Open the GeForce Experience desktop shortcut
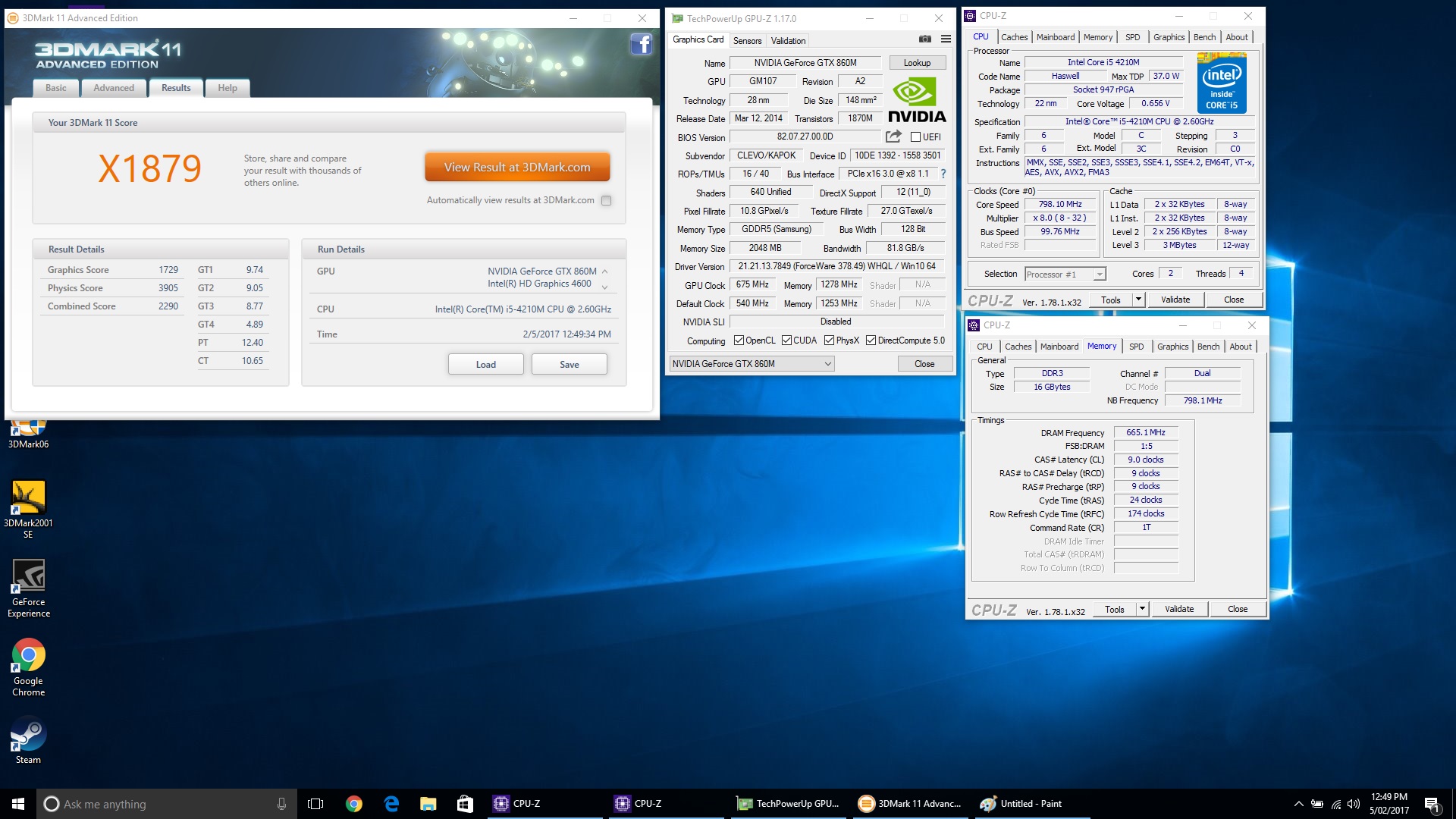1456x819 pixels. click(29, 589)
